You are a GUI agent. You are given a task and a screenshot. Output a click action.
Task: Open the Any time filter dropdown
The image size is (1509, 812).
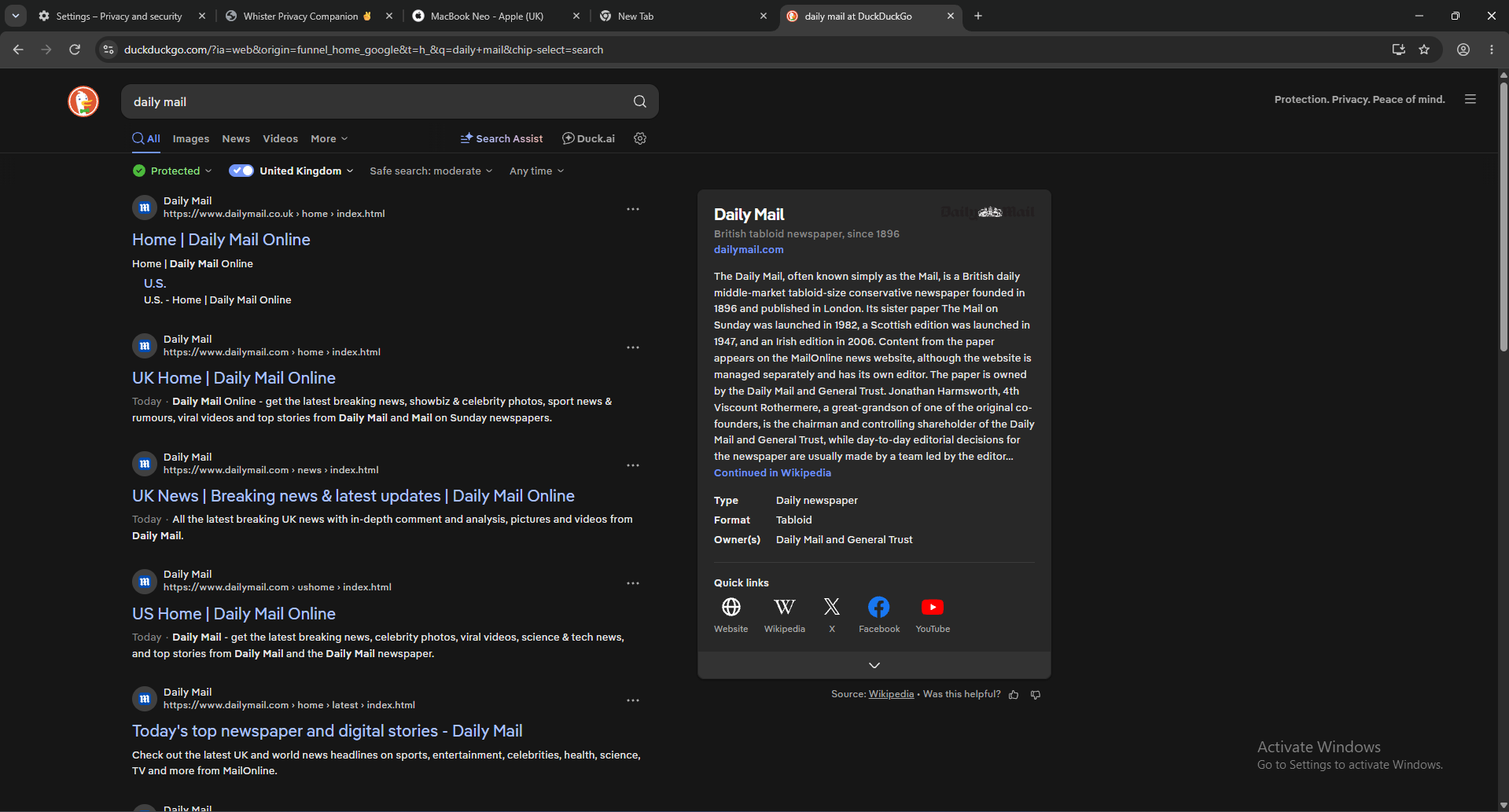click(x=536, y=171)
